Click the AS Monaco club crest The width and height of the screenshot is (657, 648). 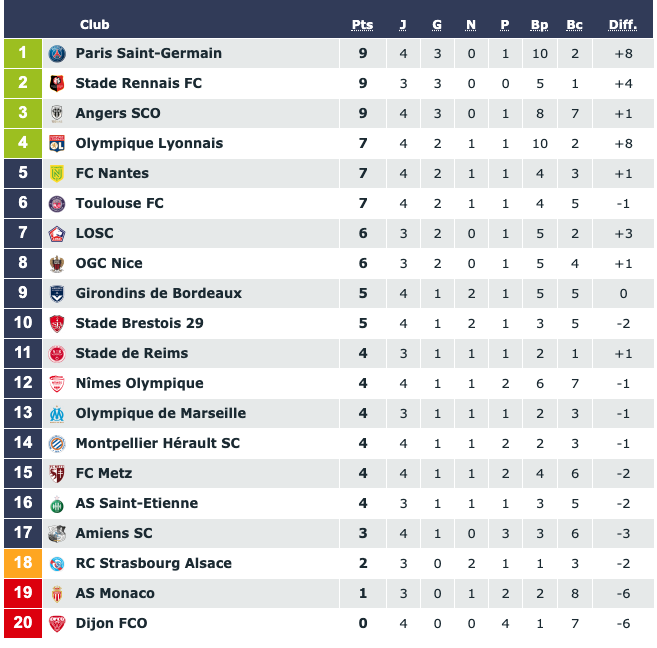click(x=57, y=594)
